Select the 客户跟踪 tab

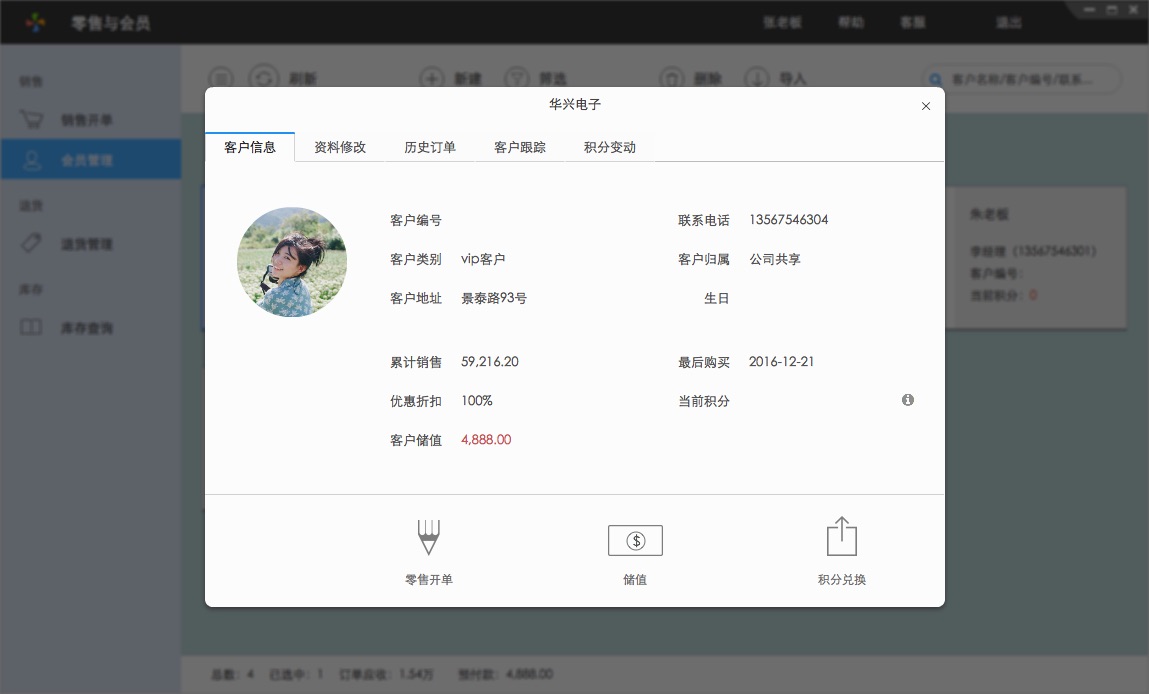(x=520, y=147)
